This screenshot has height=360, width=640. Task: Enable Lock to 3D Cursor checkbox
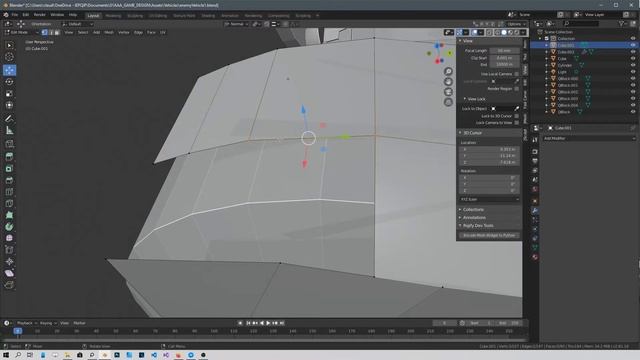click(x=517, y=116)
